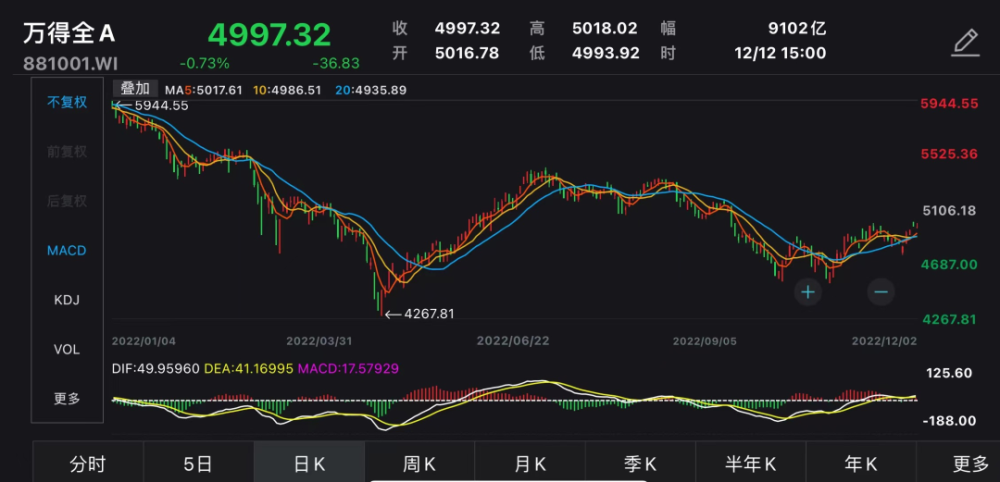
Task: Click the 2022/03/31 date axis label
Action: [x=320, y=341]
